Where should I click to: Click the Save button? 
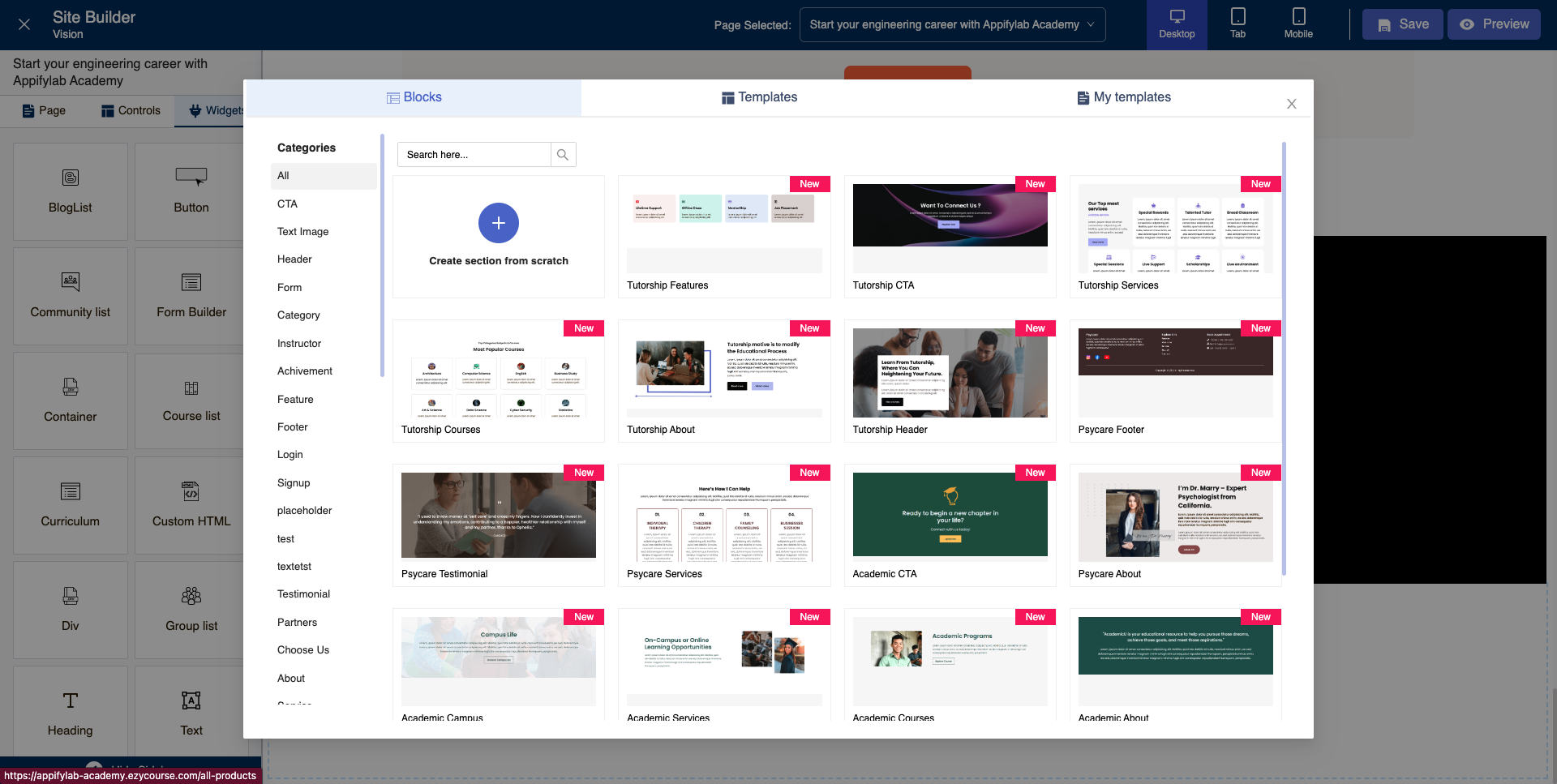point(1402,24)
